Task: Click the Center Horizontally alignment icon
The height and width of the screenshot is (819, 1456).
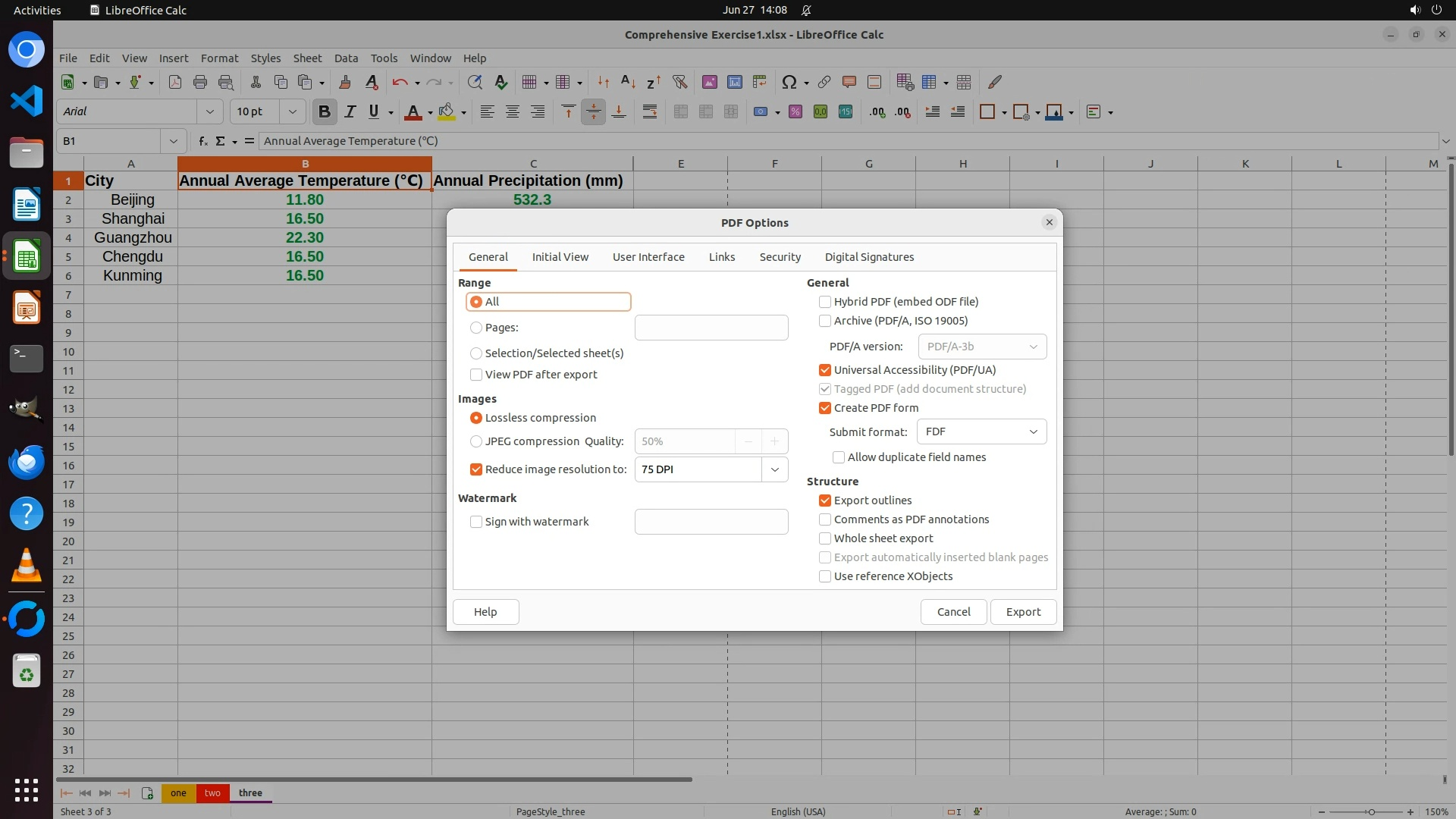Action: pyautogui.click(x=513, y=111)
